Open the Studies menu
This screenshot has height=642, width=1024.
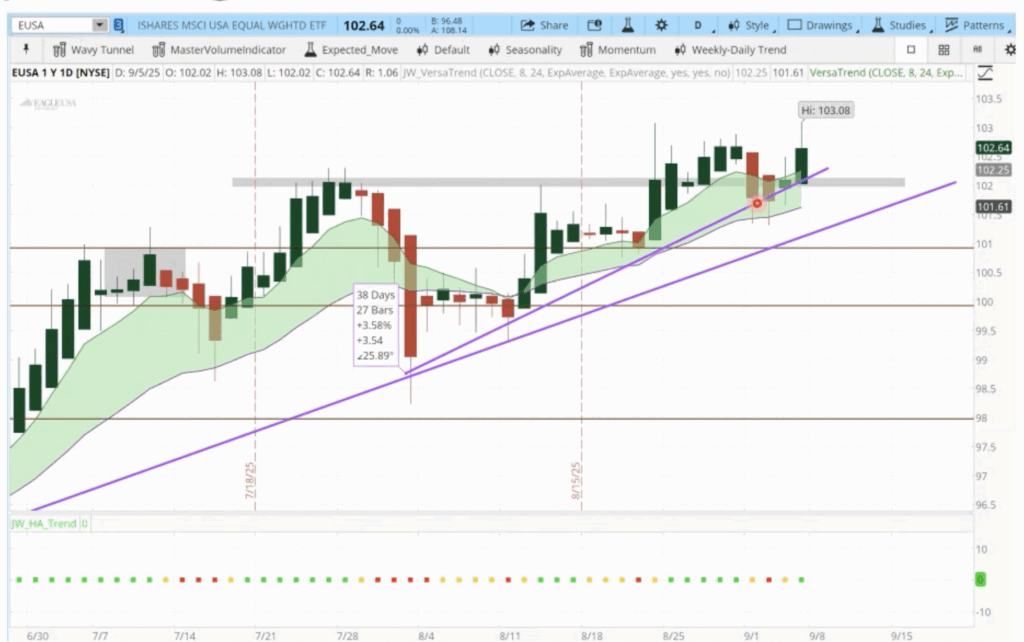tap(901, 25)
